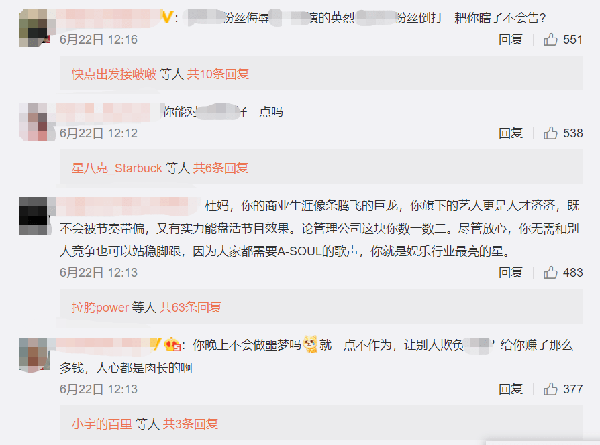This screenshot has width=600, height=445.
Task: Expand the 共63条回复 reply thread
Action: click(x=190, y=307)
